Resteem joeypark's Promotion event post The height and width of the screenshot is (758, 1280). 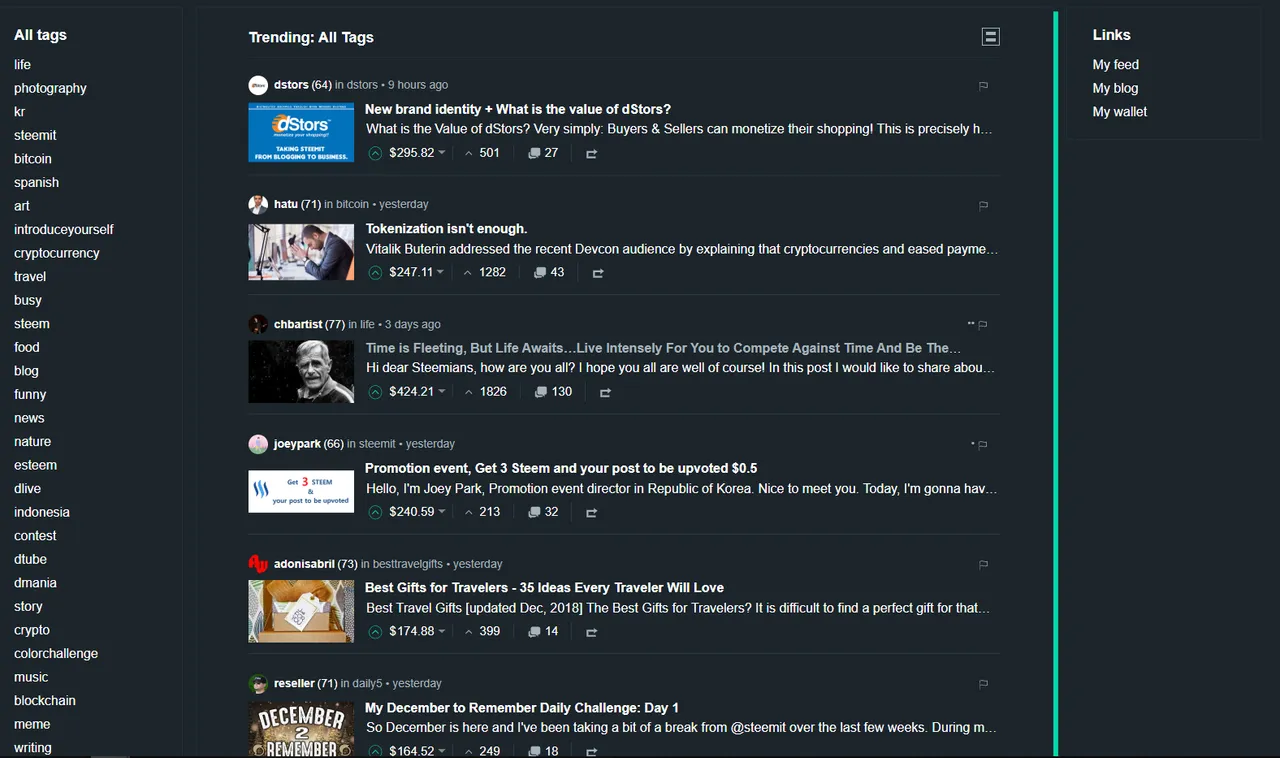point(591,513)
